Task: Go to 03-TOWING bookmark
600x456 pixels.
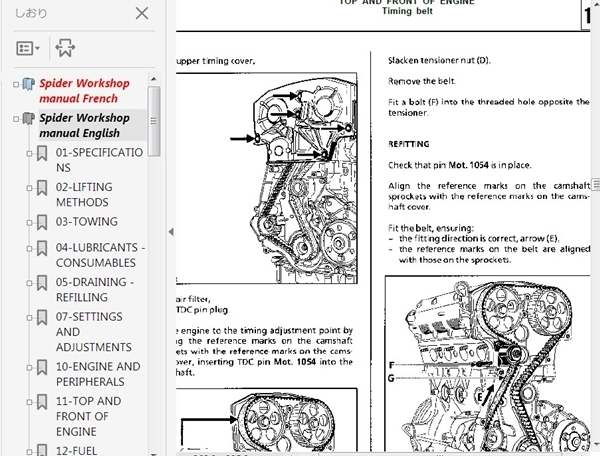Action: (x=87, y=221)
